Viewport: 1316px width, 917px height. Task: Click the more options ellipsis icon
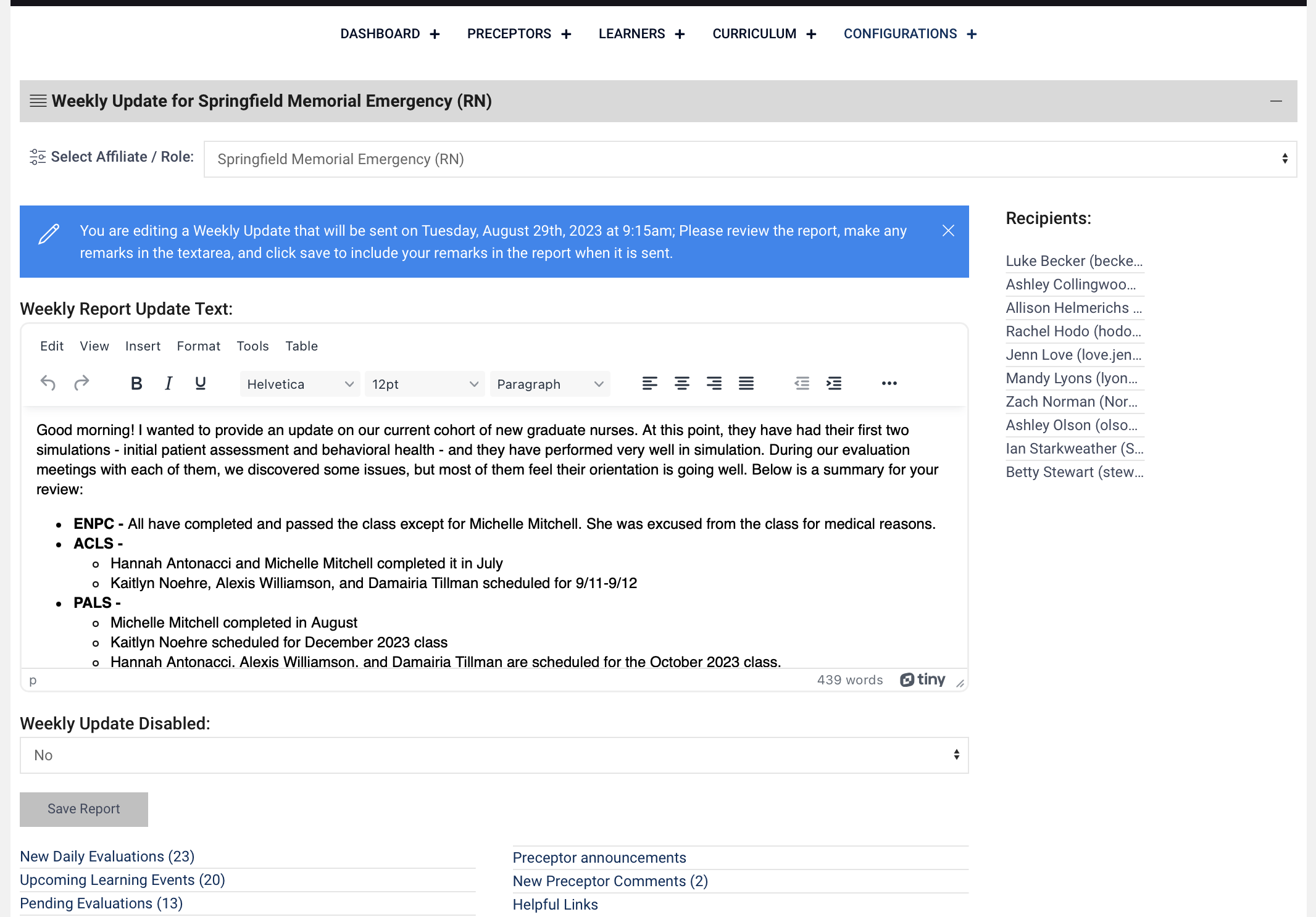coord(887,384)
